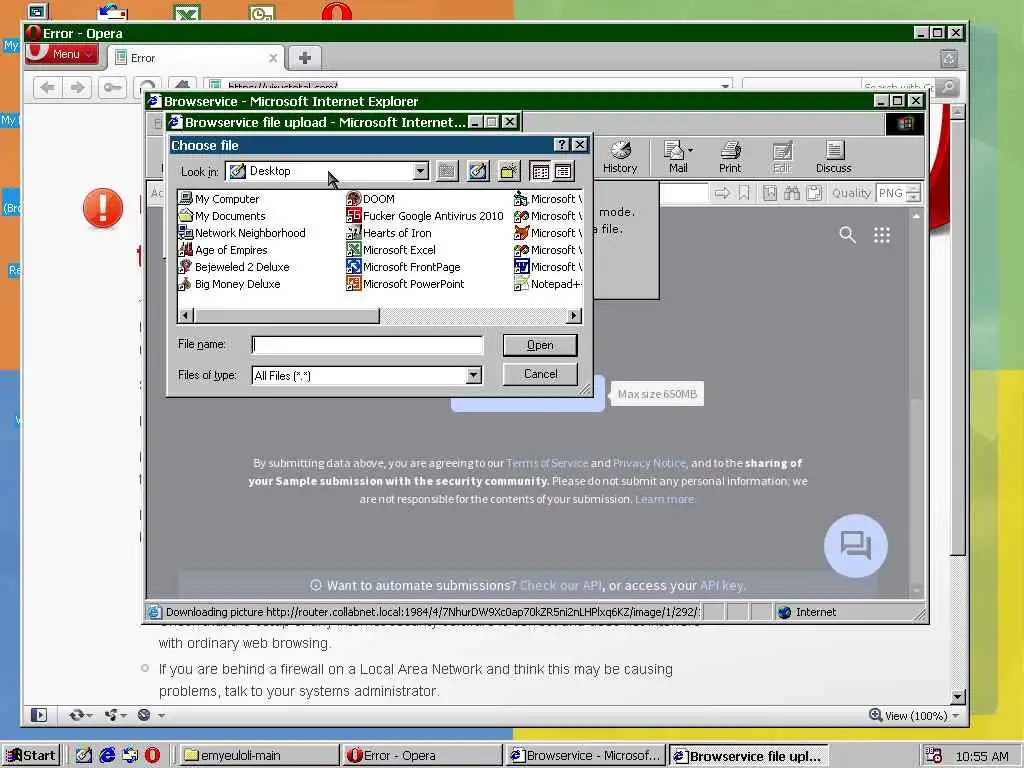Expand the Look in Desktop dropdown
Viewport: 1024px width, 768px height.
[x=421, y=171]
